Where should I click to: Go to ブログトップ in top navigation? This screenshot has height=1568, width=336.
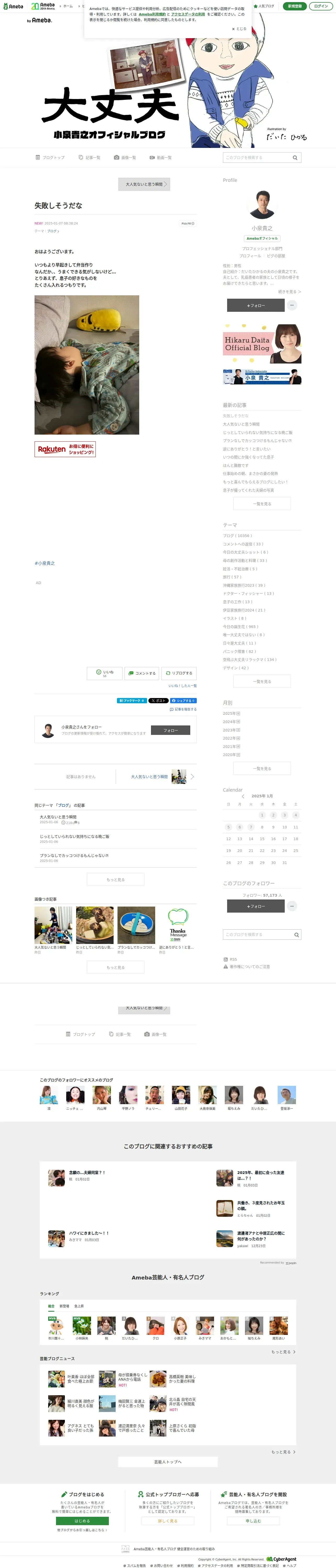tap(50, 158)
